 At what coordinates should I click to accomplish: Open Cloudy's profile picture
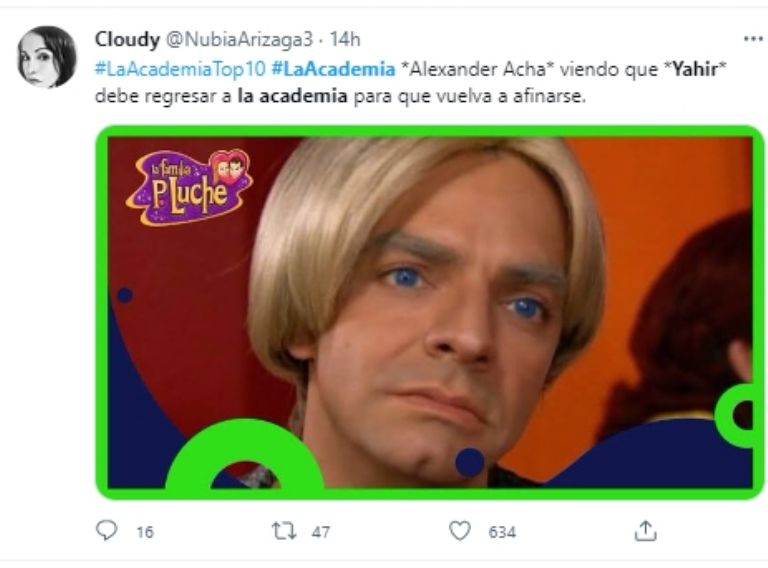point(47,57)
